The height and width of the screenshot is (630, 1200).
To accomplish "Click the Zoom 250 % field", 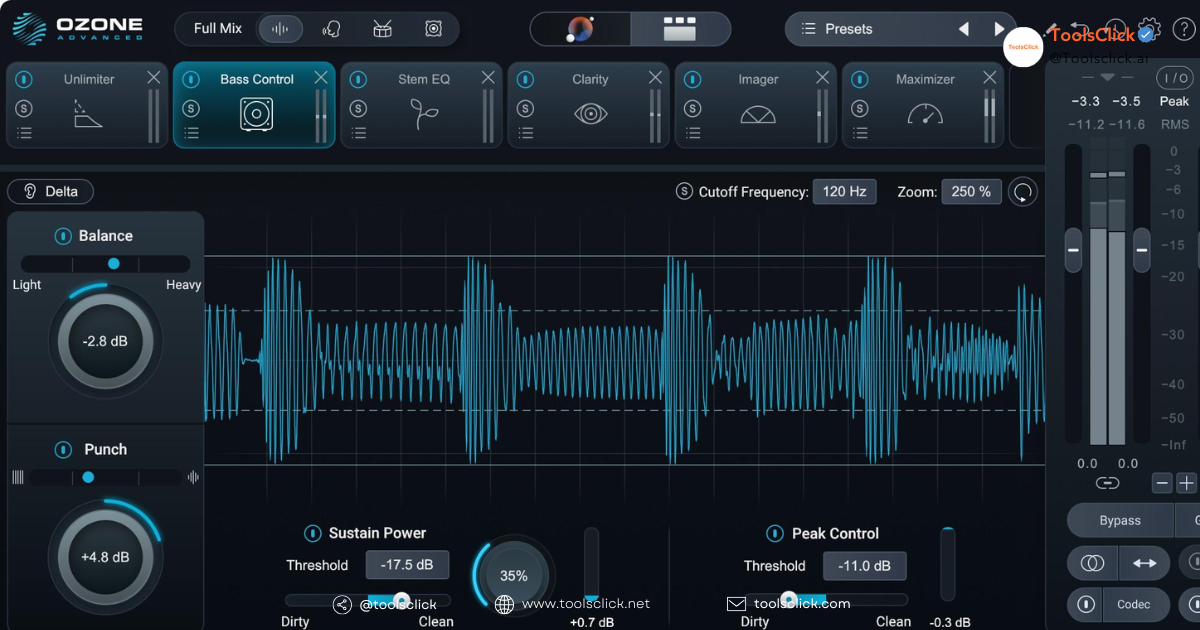I will coord(971,191).
